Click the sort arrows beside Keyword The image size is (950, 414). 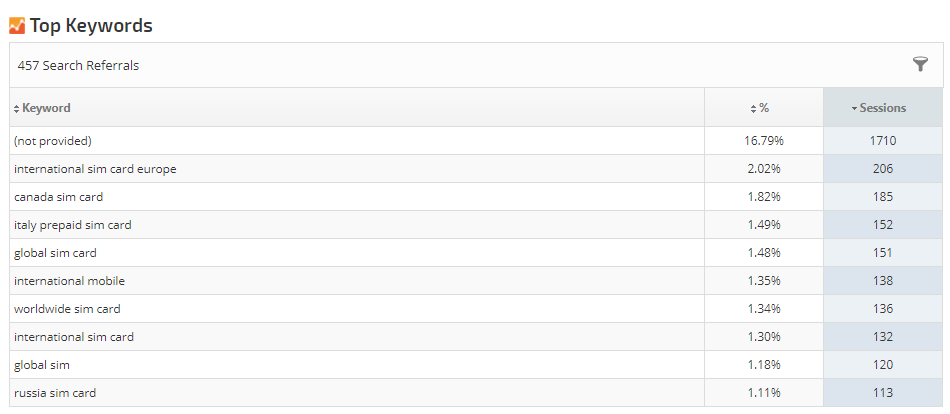[x=16, y=108]
